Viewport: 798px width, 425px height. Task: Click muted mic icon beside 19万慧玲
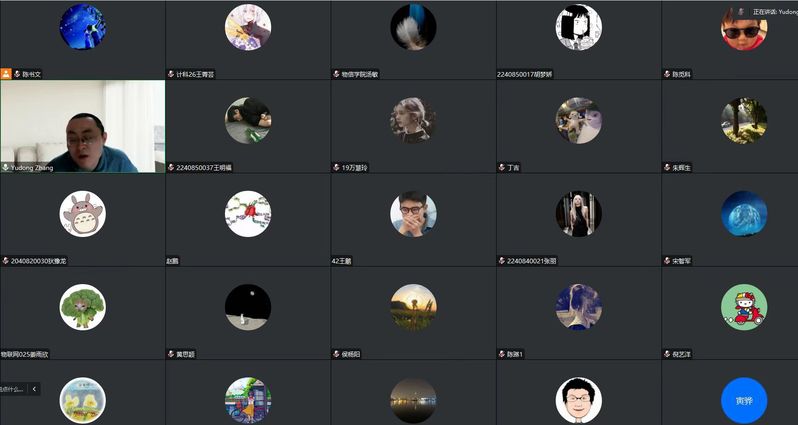click(336, 167)
